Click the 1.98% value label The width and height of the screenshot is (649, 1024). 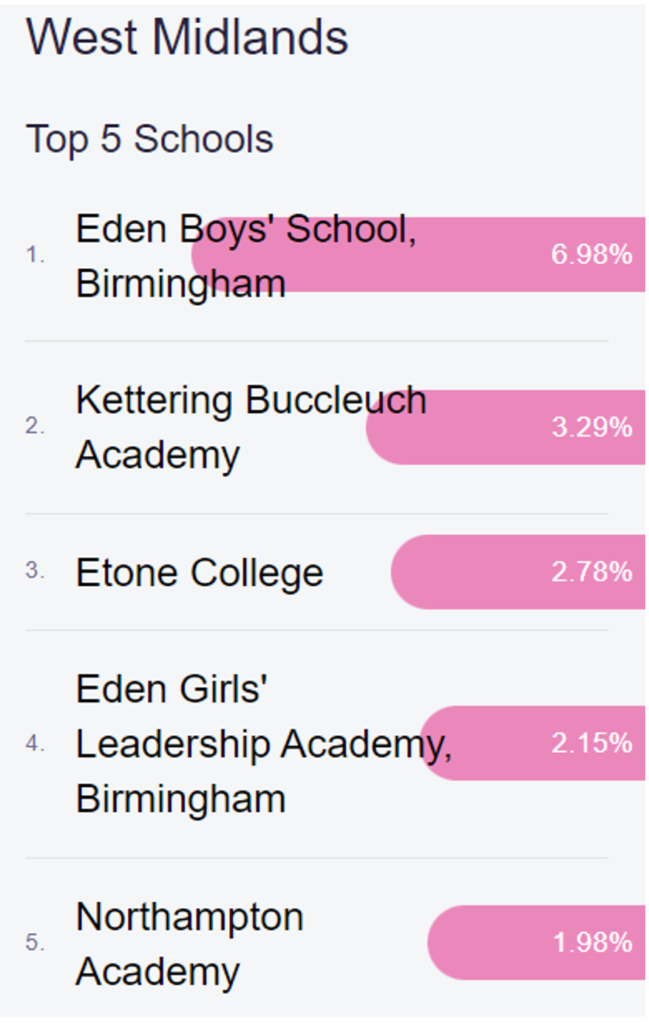click(593, 942)
